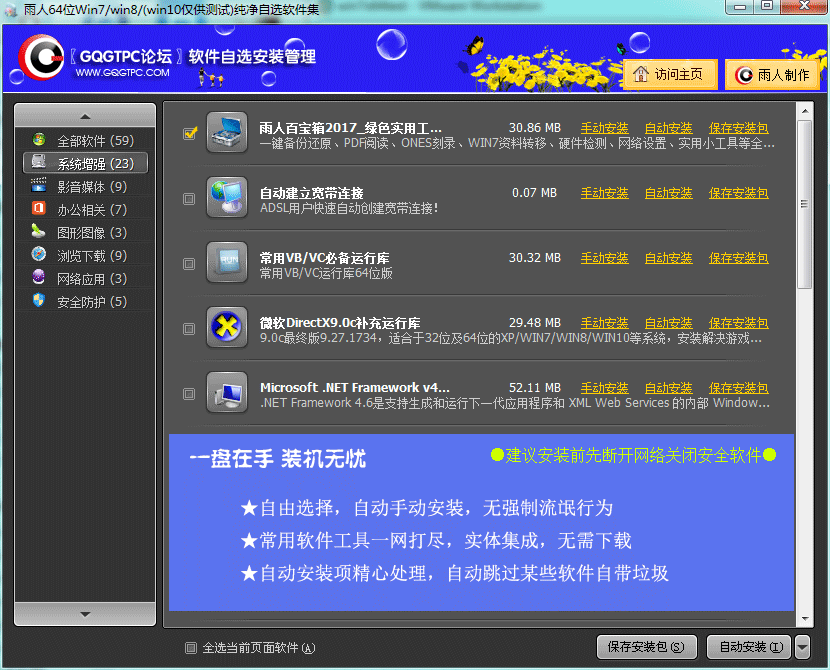Image resolution: width=830 pixels, height=670 pixels.
Task: Click the 微软DirectX9.0c补充运行库 title text
Action: click(x=340, y=323)
